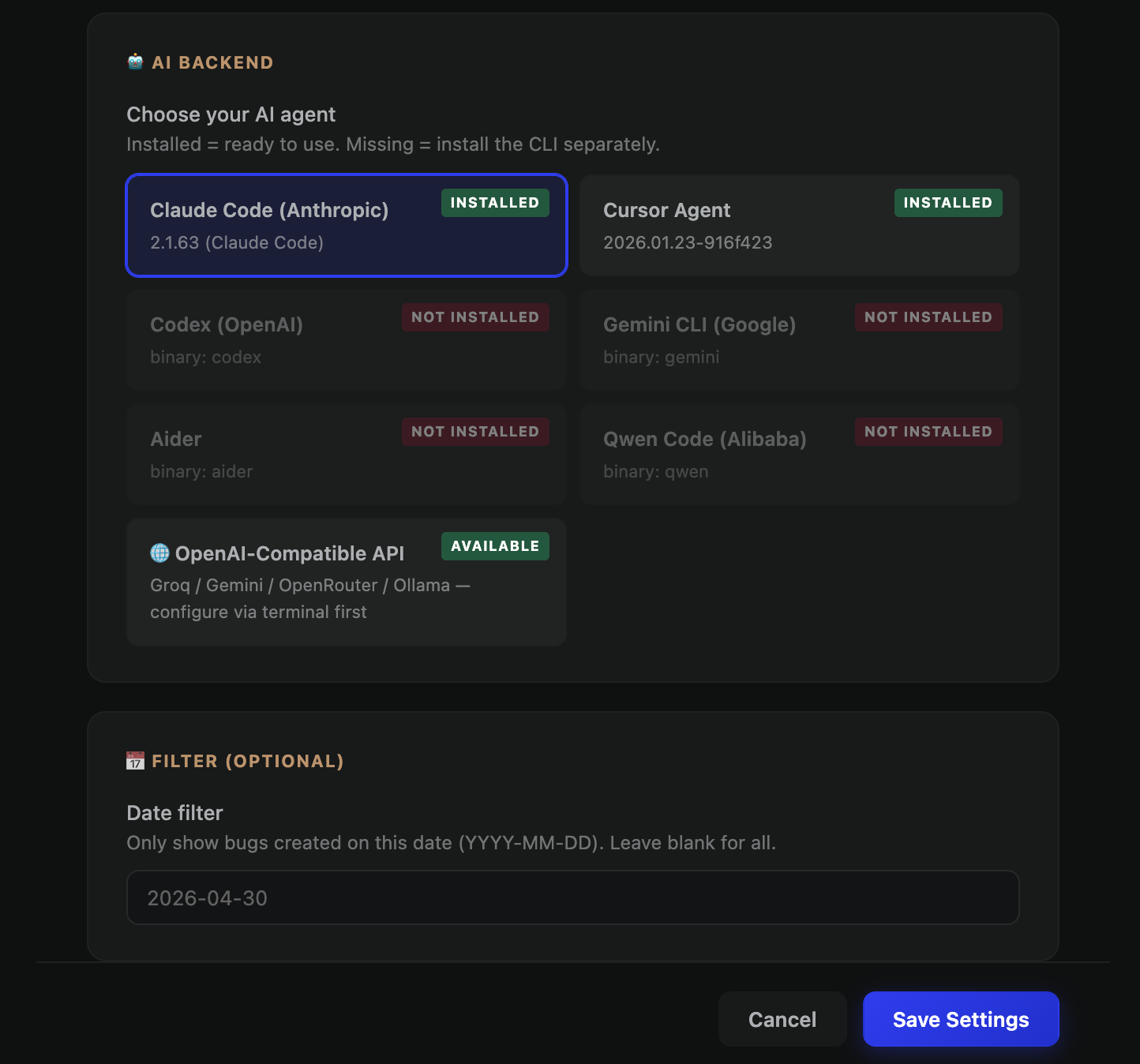Click the calendar icon beside Filter (Optional)
Screen dimensions: 1140x1064
point(135,761)
